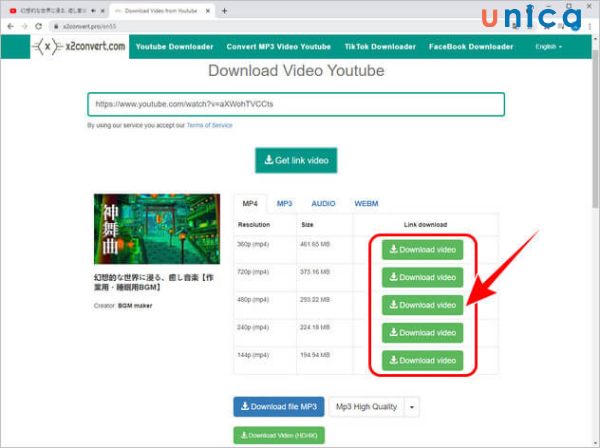Click the Resolution column header

254,225
